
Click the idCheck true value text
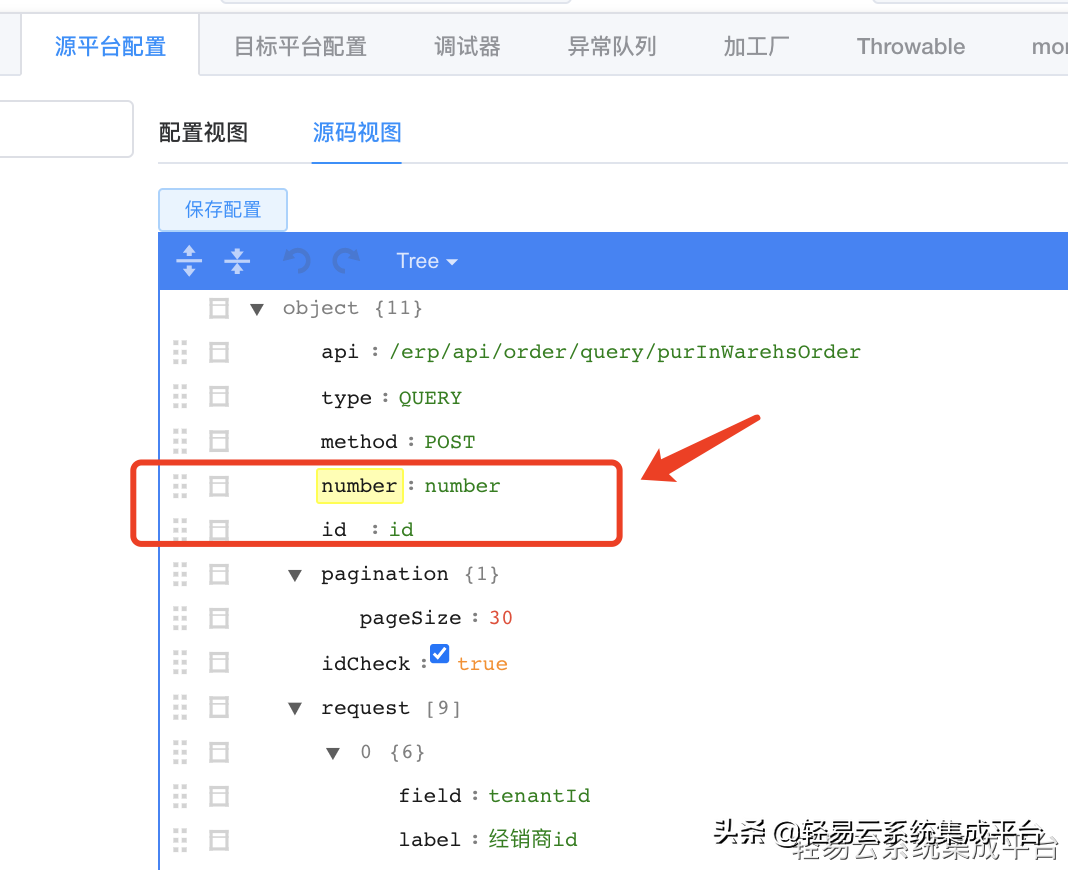click(x=482, y=664)
